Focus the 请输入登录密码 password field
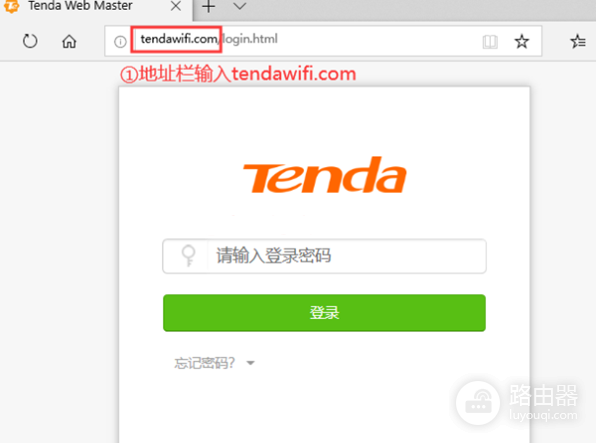The image size is (596, 443). (x=324, y=256)
